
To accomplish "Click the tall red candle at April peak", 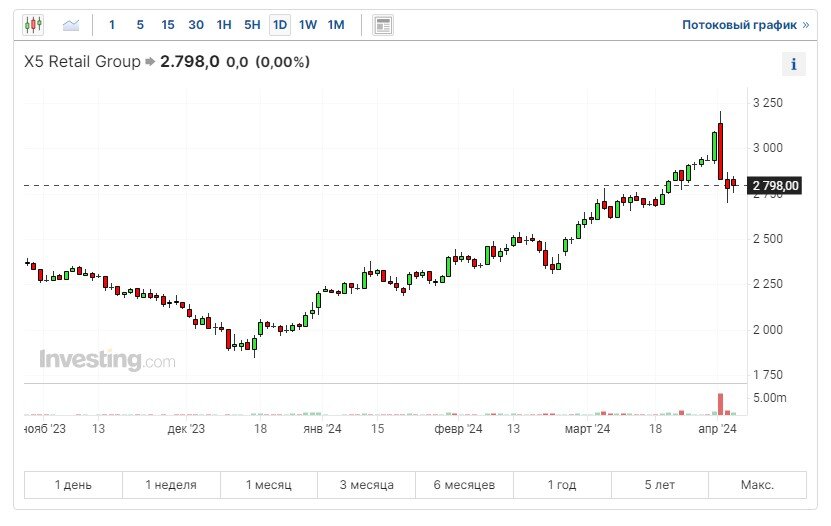I will click(x=720, y=151).
